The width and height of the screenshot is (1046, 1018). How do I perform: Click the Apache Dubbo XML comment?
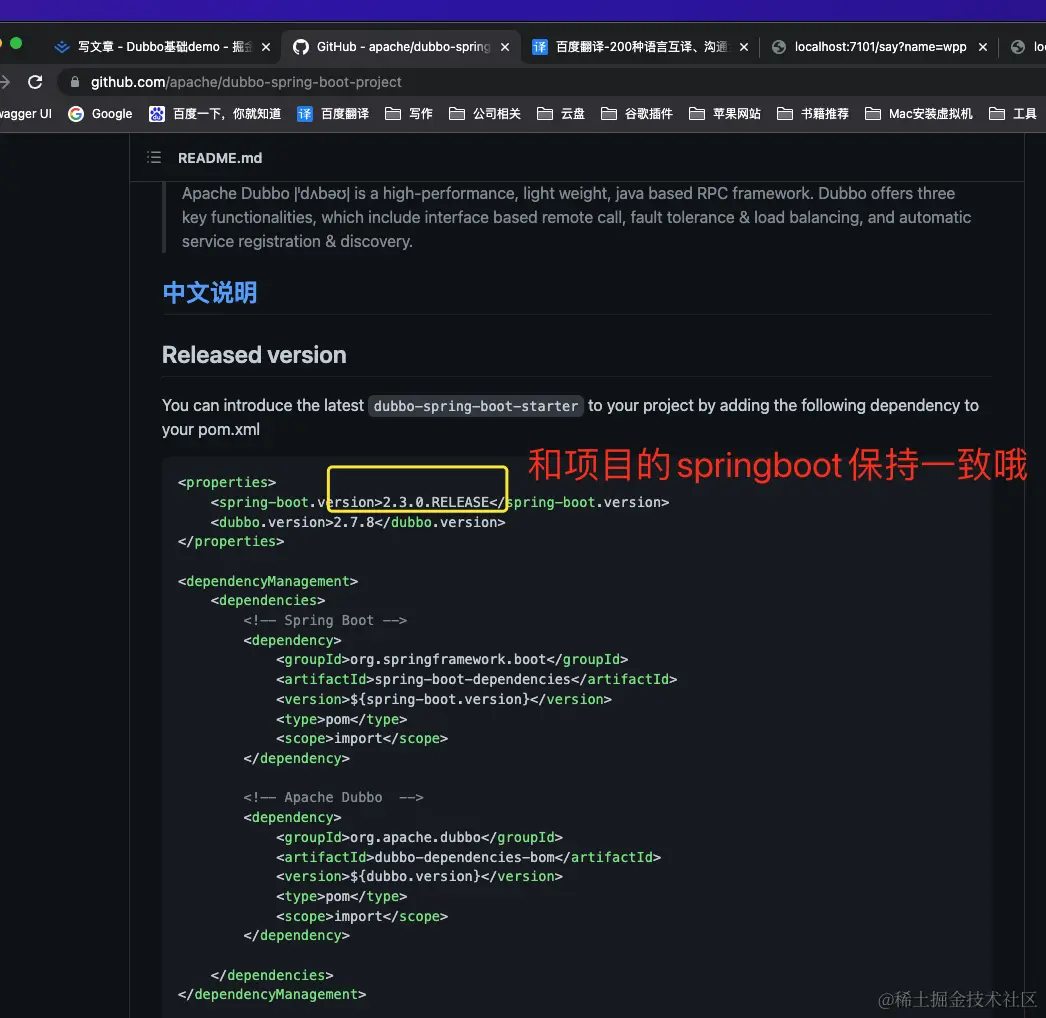click(x=333, y=797)
